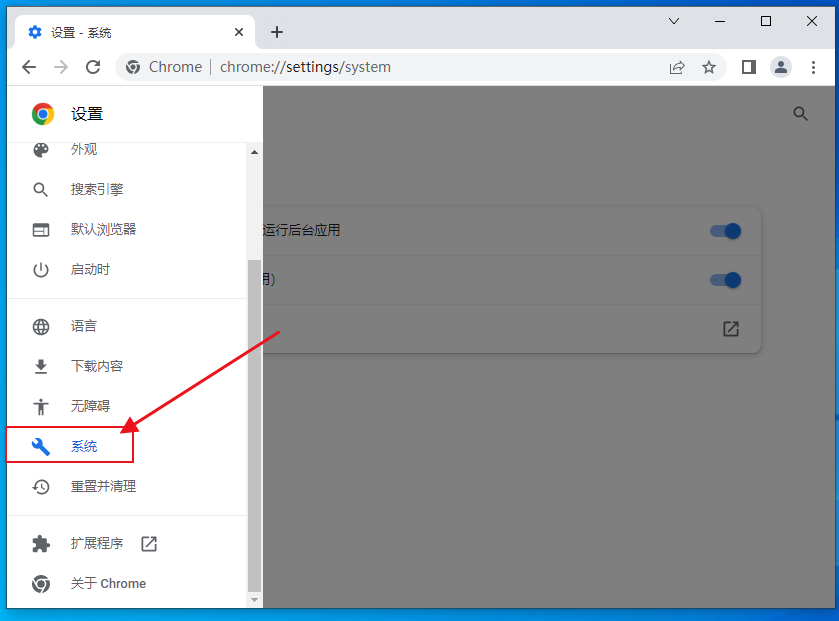Click the accessibility figure icon for 无障碍
839x621 pixels.
coord(41,407)
